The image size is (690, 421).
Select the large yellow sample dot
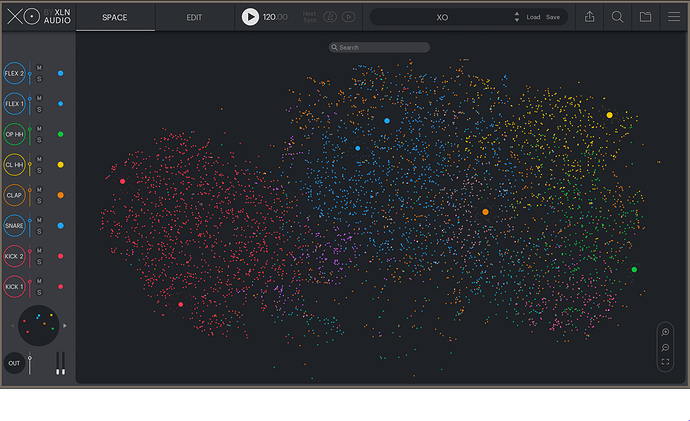pyautogui.click(x=609, y=115)
